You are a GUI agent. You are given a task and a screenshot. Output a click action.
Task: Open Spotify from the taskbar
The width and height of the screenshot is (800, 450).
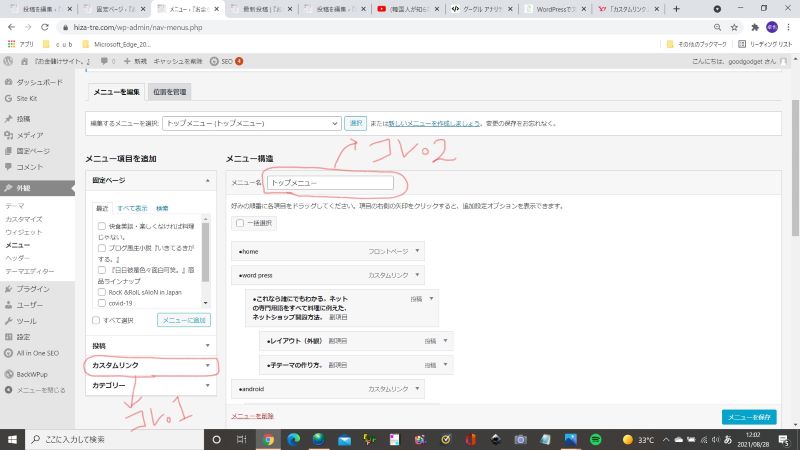click(595, 439)
